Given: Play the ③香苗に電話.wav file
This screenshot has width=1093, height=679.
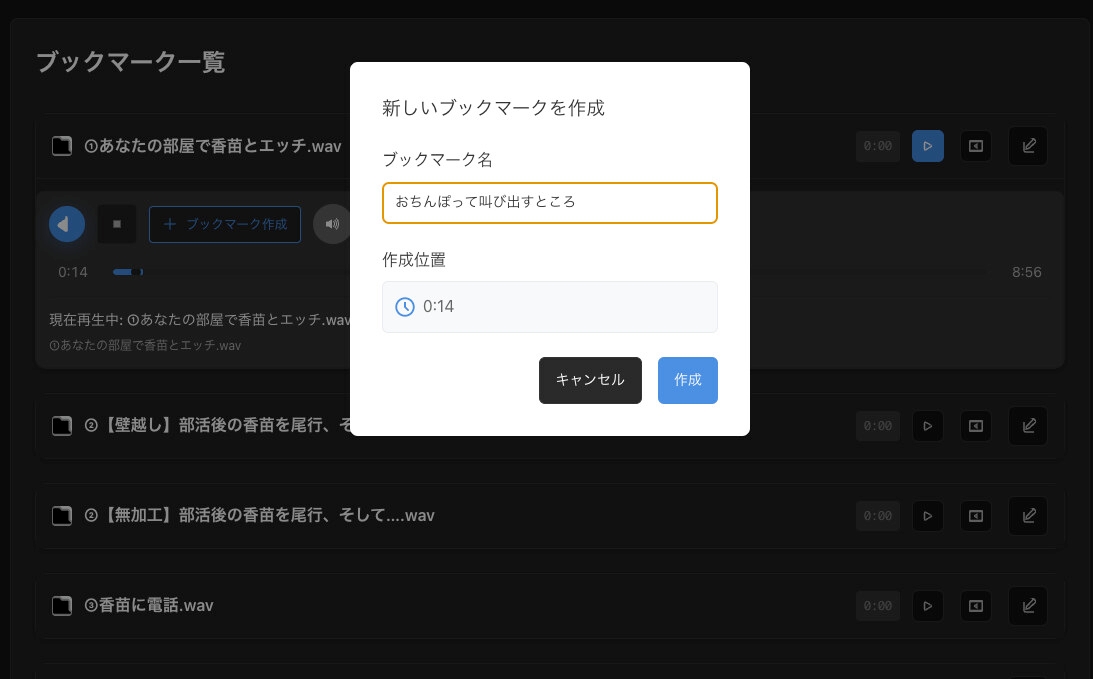Looking at the screenshot, I should [x=927, y=606].
